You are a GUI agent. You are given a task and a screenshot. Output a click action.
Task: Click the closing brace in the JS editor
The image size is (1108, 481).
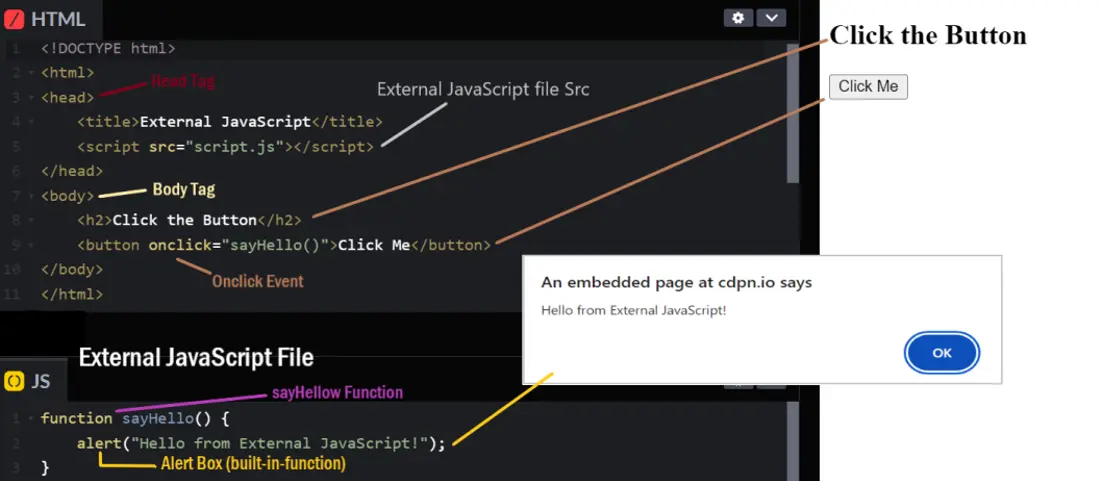click(x=46, y=468)
